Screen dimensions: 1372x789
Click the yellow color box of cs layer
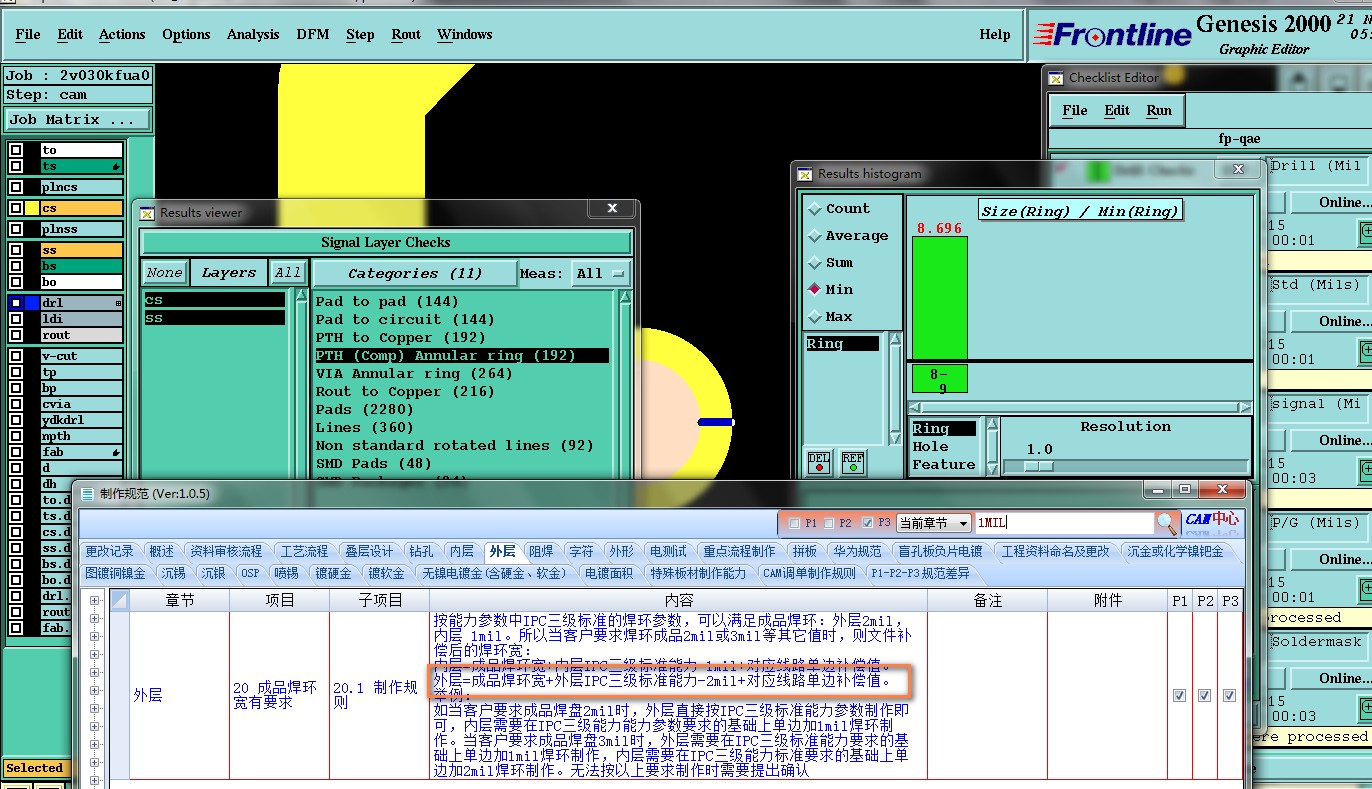point(32,208)
